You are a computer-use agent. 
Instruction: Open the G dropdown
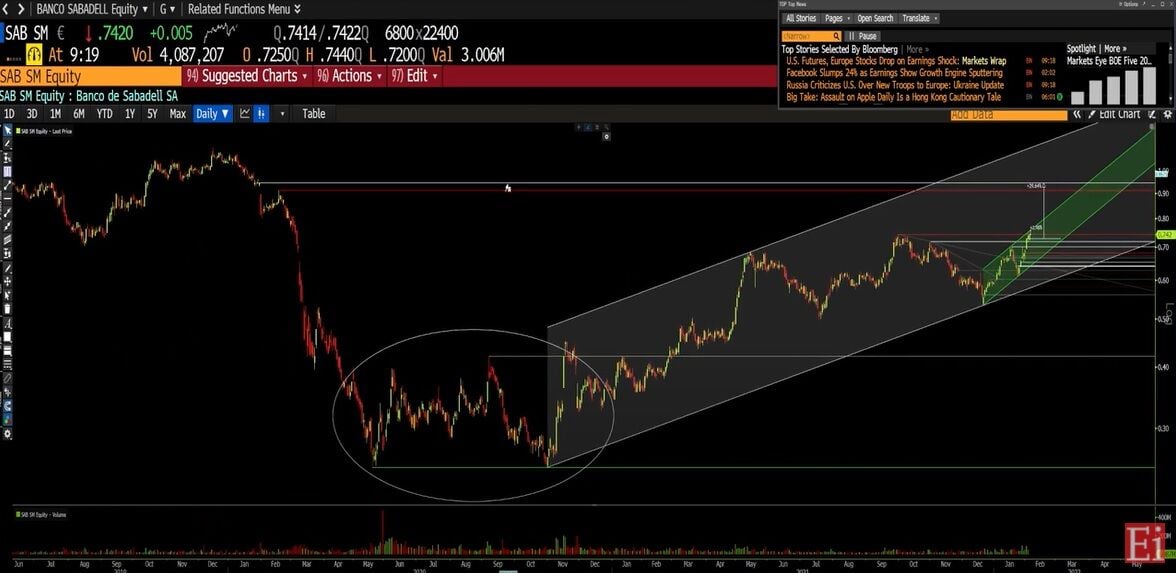click(167, 9)
